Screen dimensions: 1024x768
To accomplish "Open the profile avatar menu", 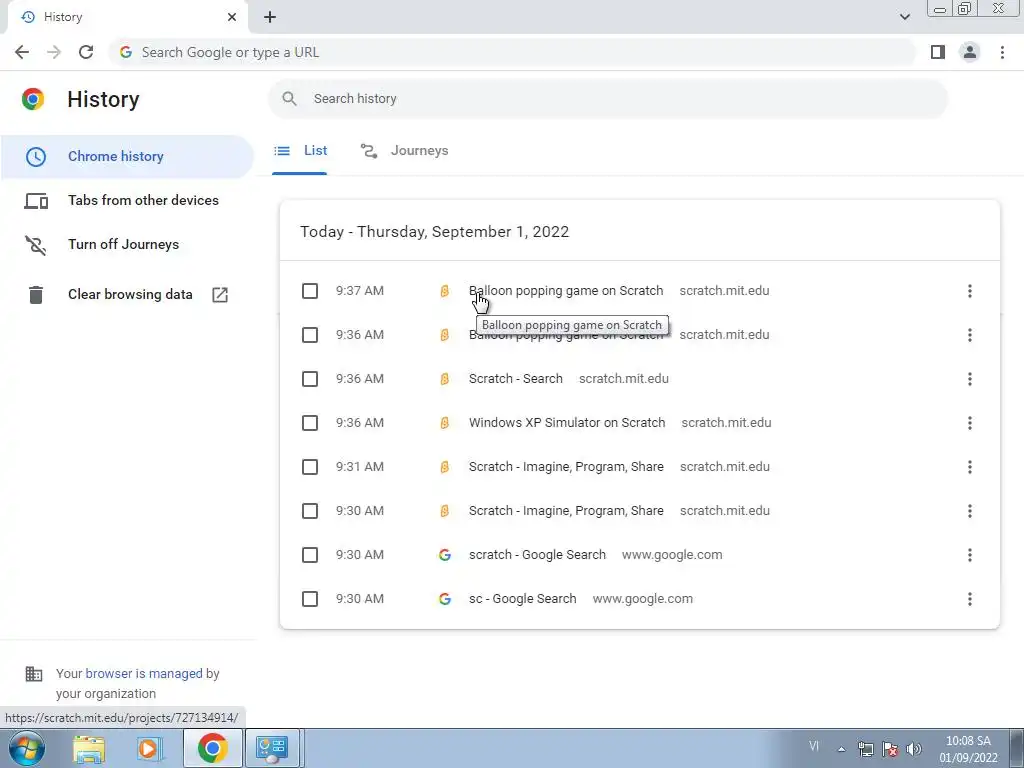I will tap(970, 52).
